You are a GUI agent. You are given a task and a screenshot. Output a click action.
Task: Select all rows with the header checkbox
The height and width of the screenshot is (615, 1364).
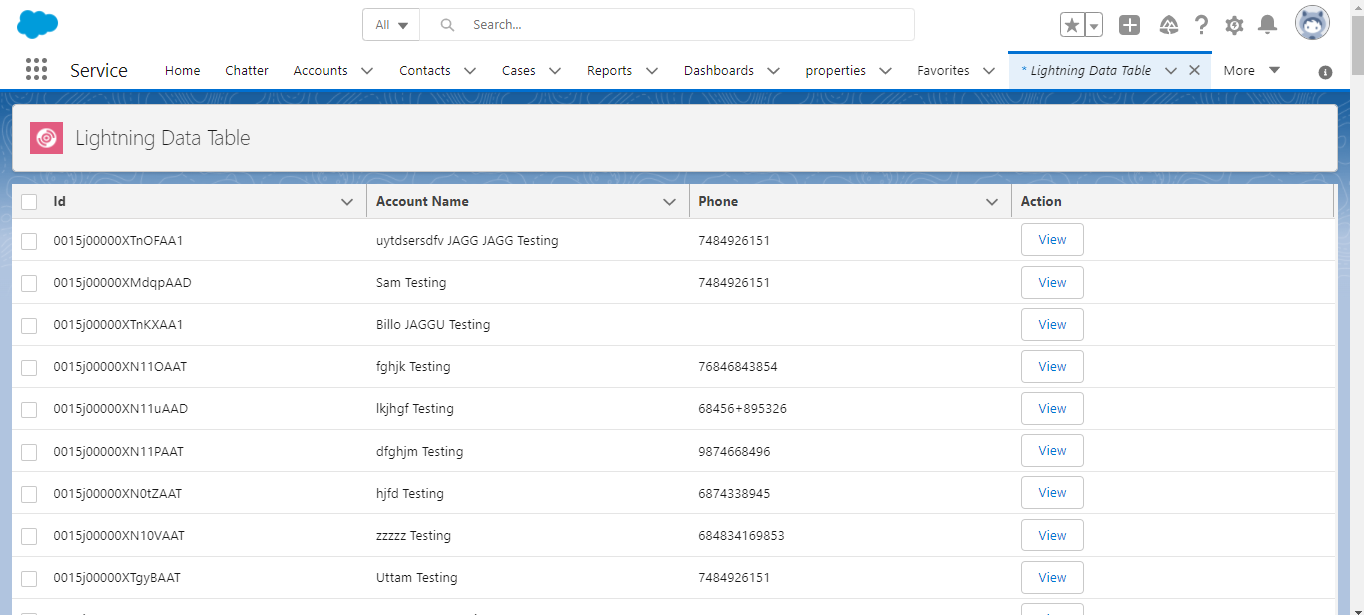pyautogui.click(x=29, y=201)
